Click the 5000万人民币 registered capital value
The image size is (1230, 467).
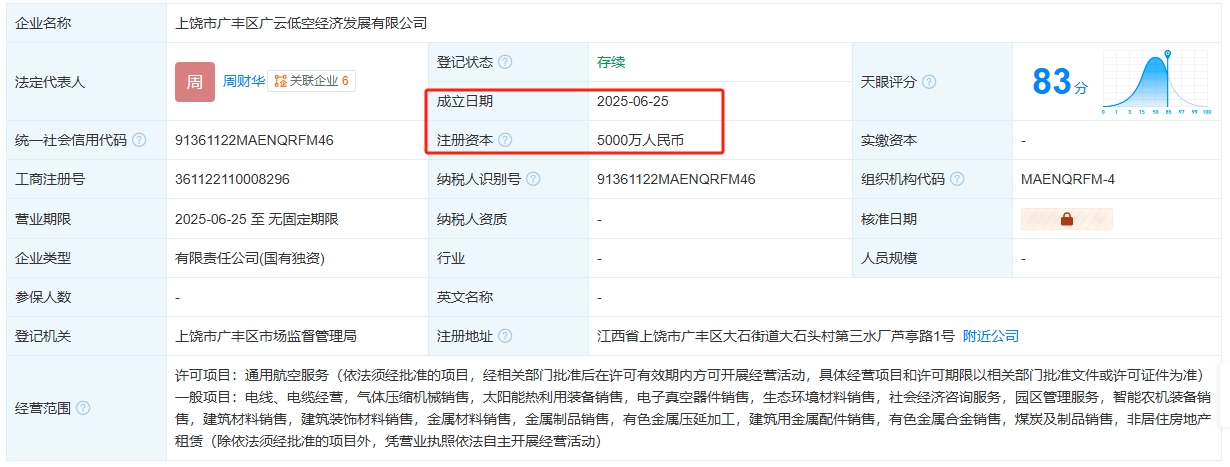point(640,141)
